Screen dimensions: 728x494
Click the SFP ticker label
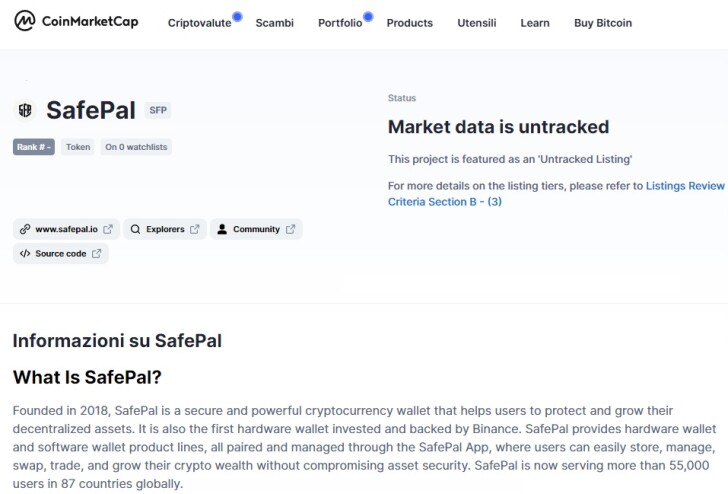pyautogui.click(x=158, y=110)
